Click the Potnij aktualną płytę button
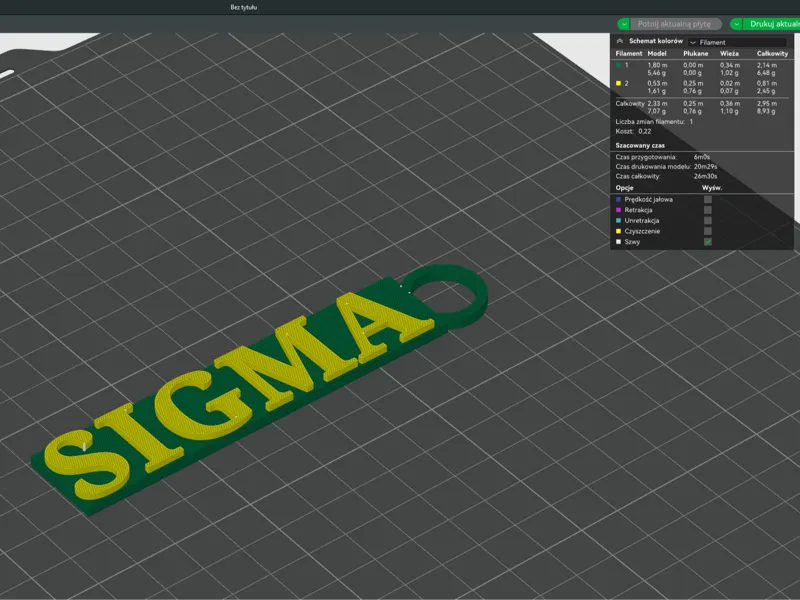This screenshot has width=800, height=600. (676, 24)
